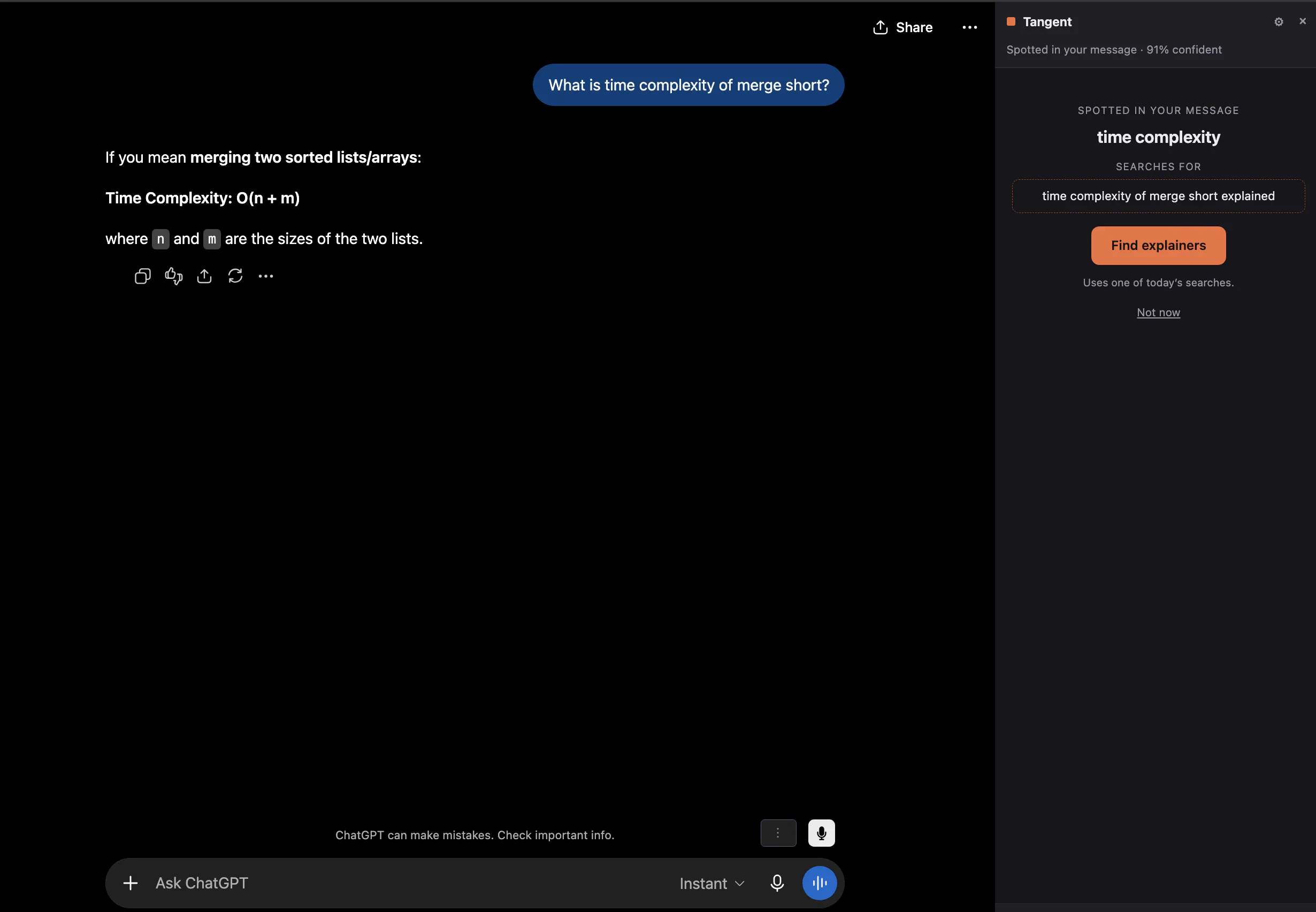Regenerate the ChatGPT response
Viewport: 1316px width, 912px height.
235,277
